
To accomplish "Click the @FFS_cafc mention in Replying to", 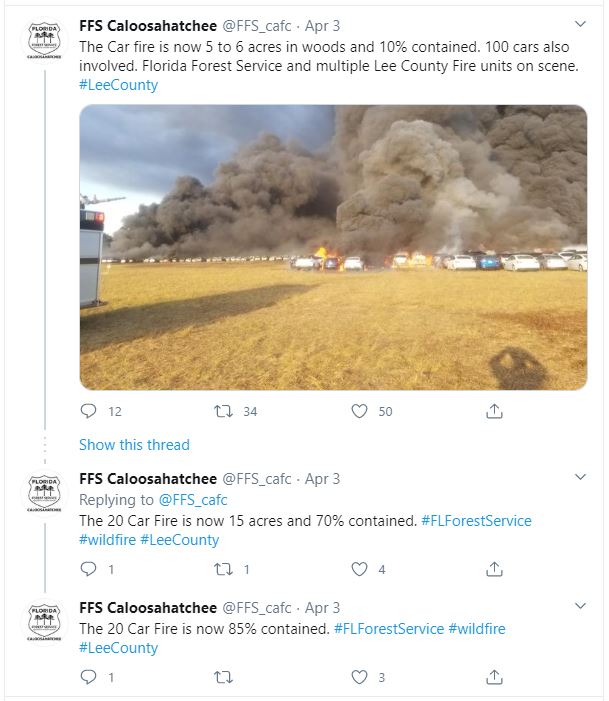I will (192, 499).
